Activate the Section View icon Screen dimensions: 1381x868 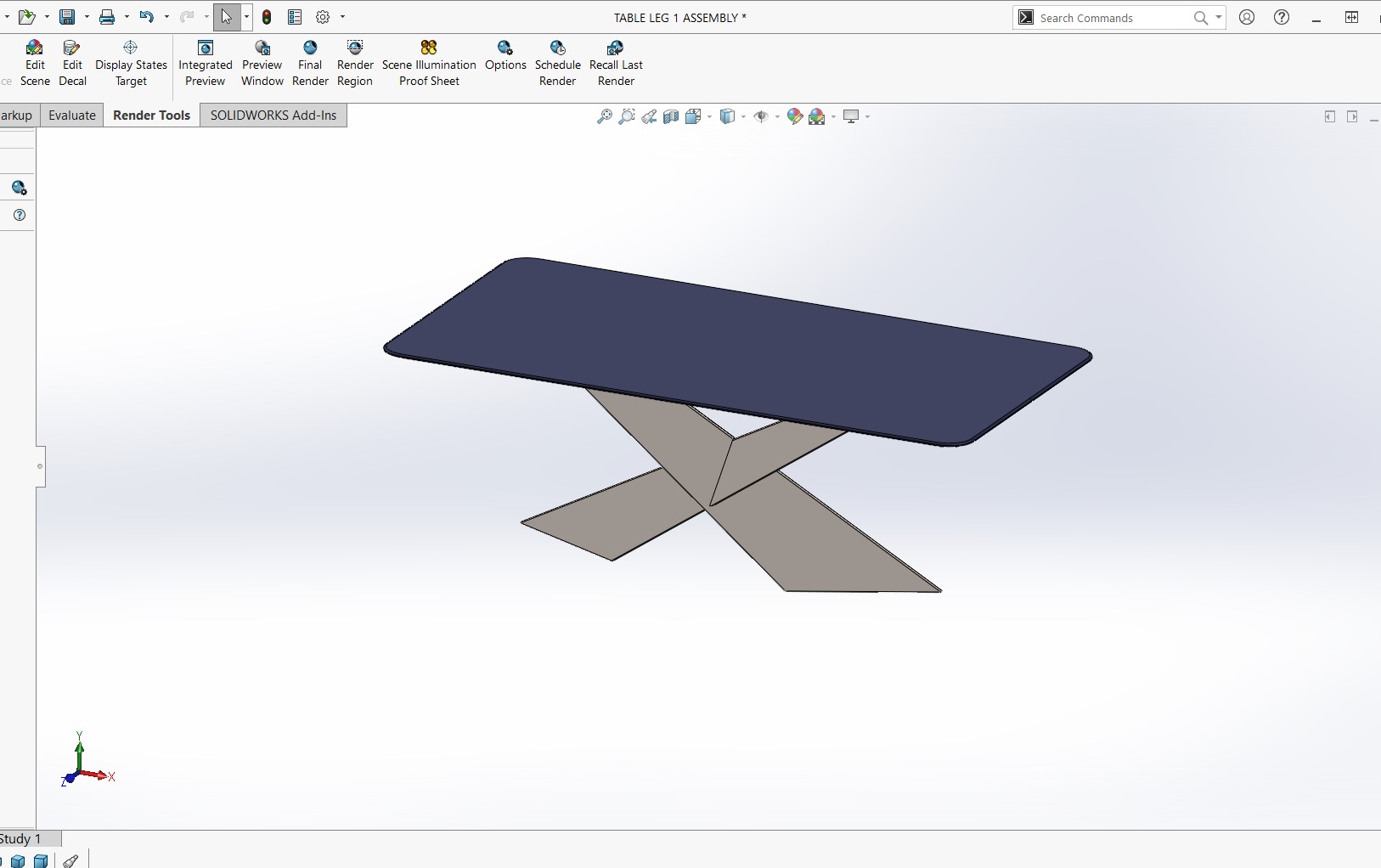pyautogui.click(x=671, y=116)
